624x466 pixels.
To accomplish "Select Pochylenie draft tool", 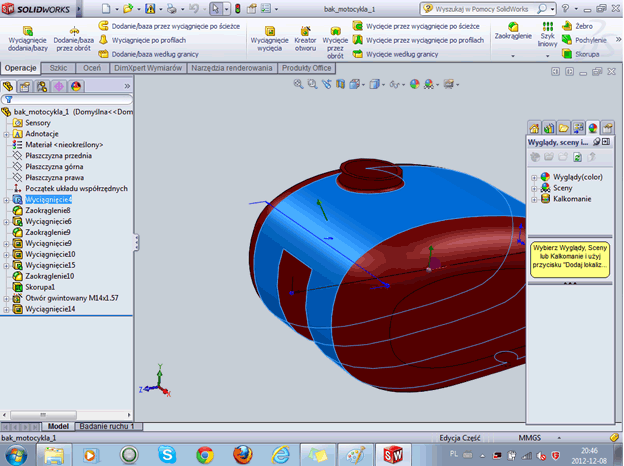I will 584,40.
